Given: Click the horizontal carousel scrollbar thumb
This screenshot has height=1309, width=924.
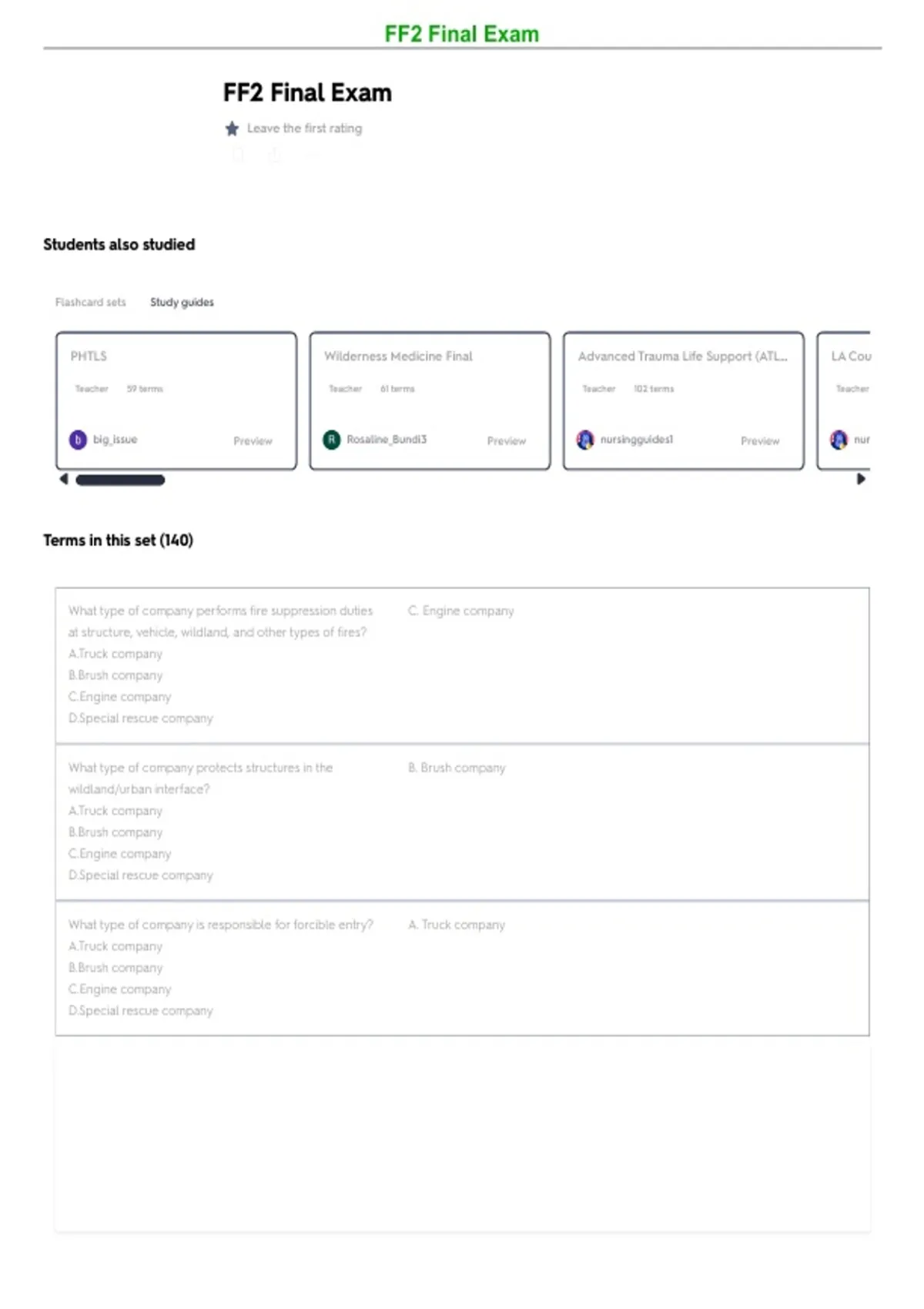Looking at the screenshot, I should point(120,480).
